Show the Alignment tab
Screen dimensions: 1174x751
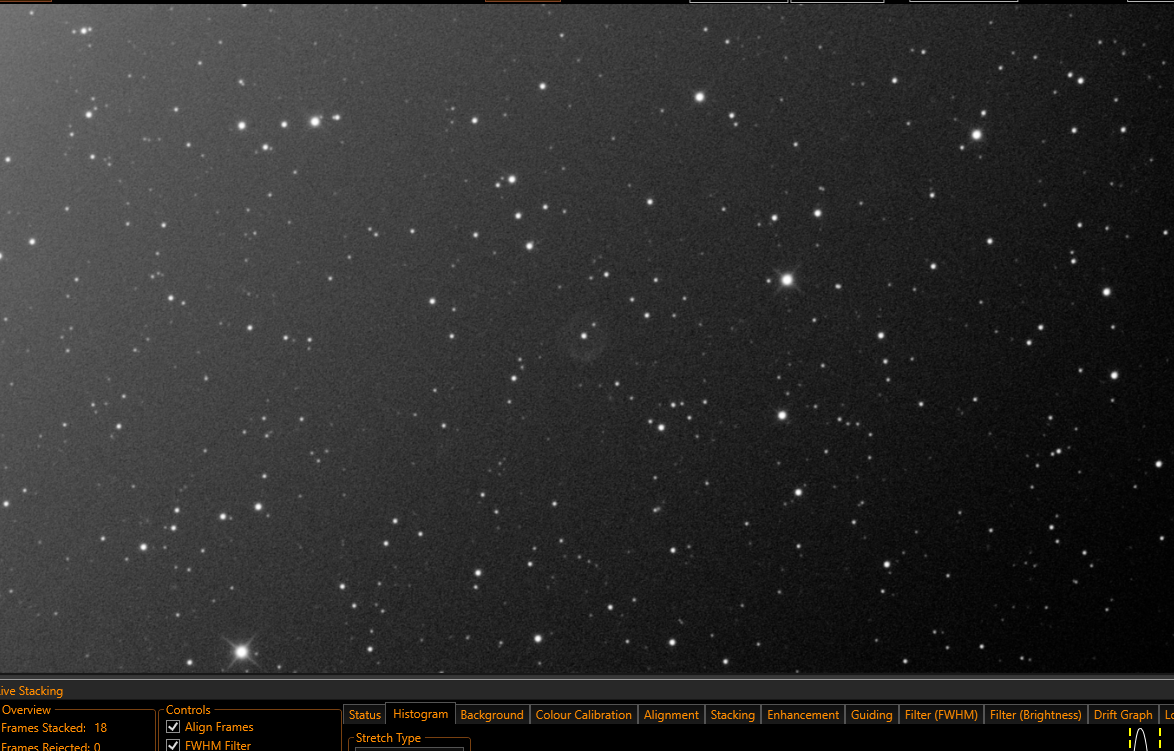(671, 715)
